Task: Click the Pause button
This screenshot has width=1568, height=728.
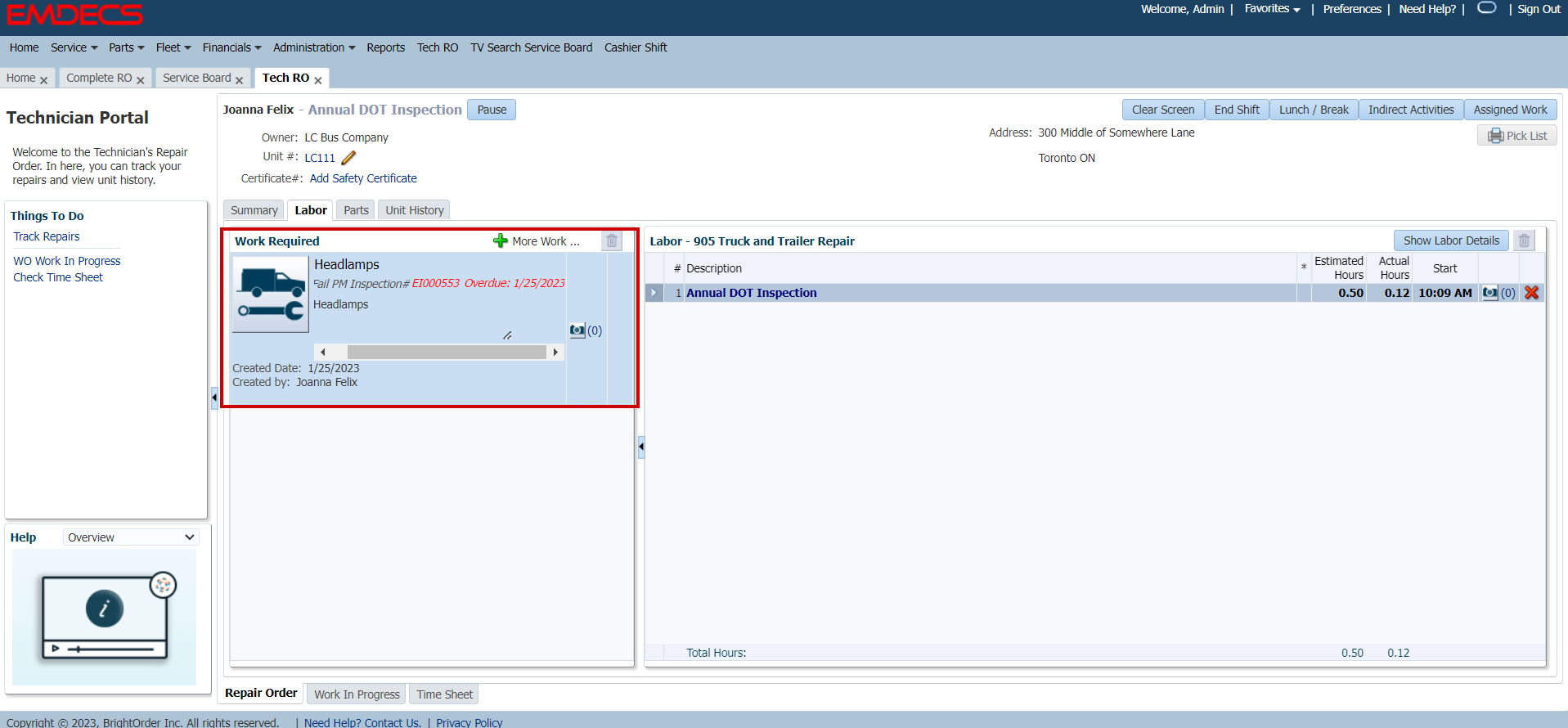Action: [492, 110]
